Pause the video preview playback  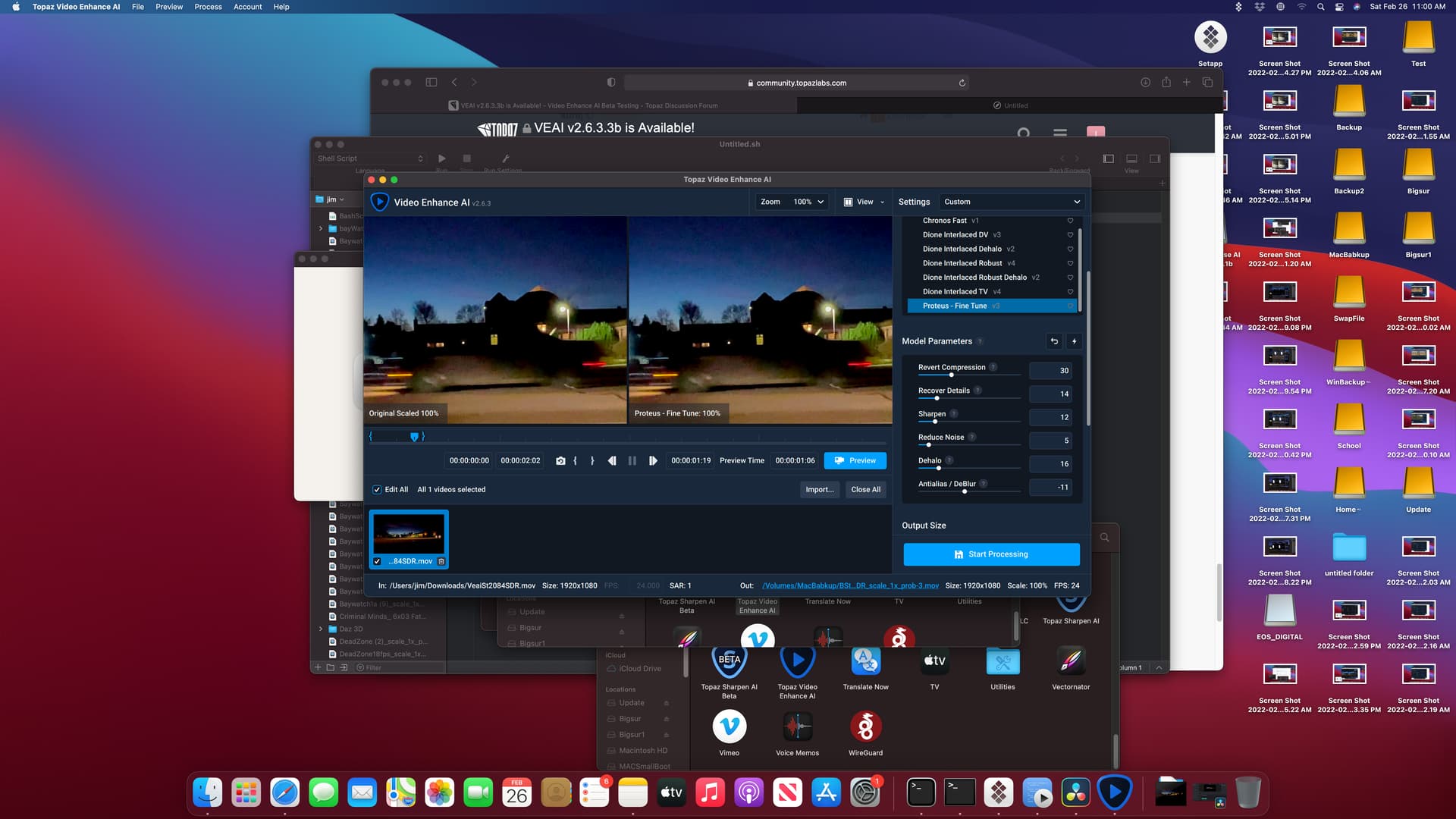(632, 460)
